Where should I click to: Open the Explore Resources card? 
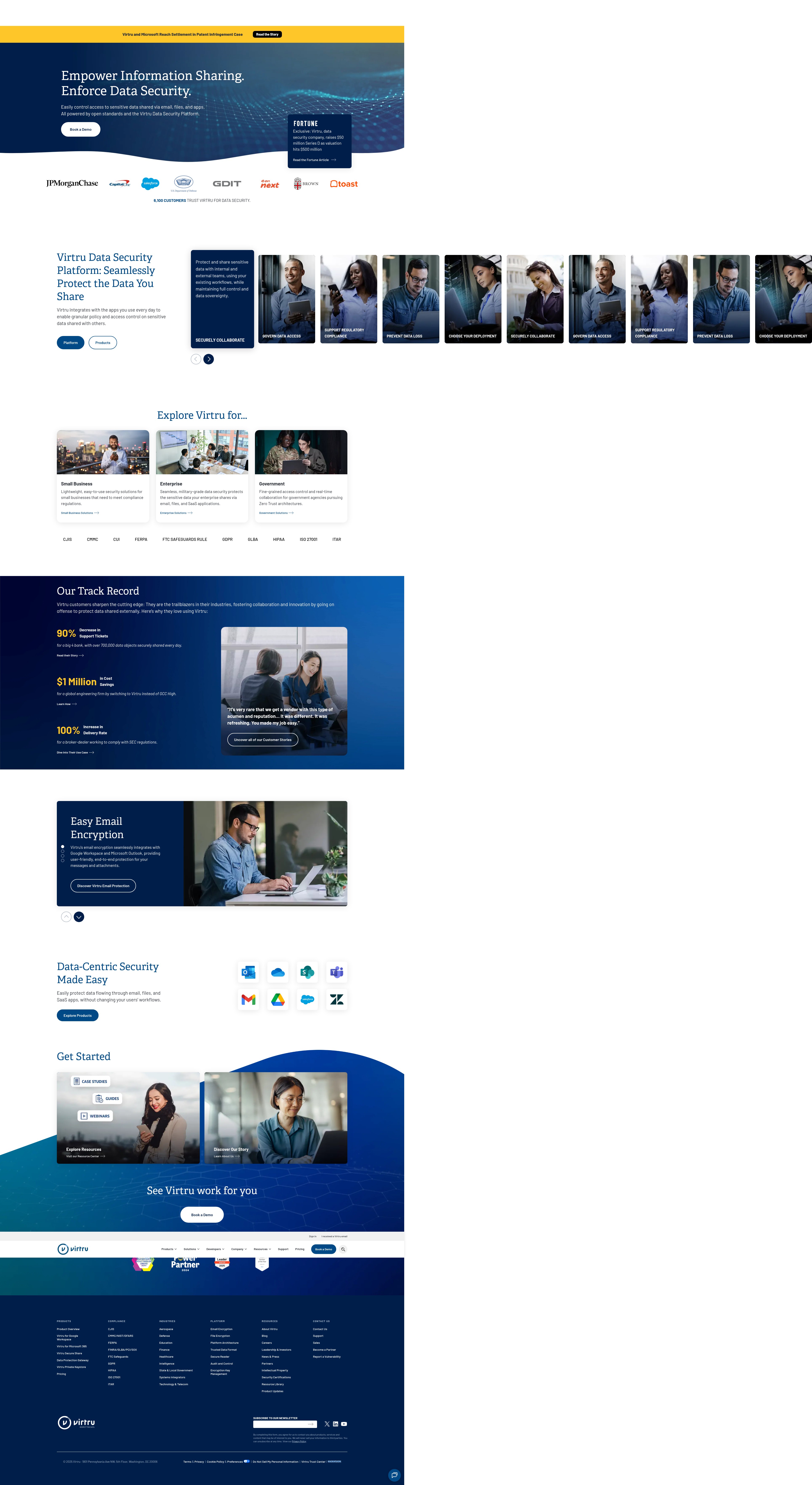(x=128, y=1118)
